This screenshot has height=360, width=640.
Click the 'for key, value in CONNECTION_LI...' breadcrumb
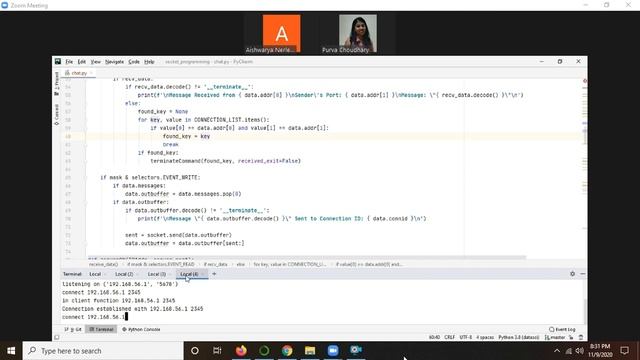289,264
